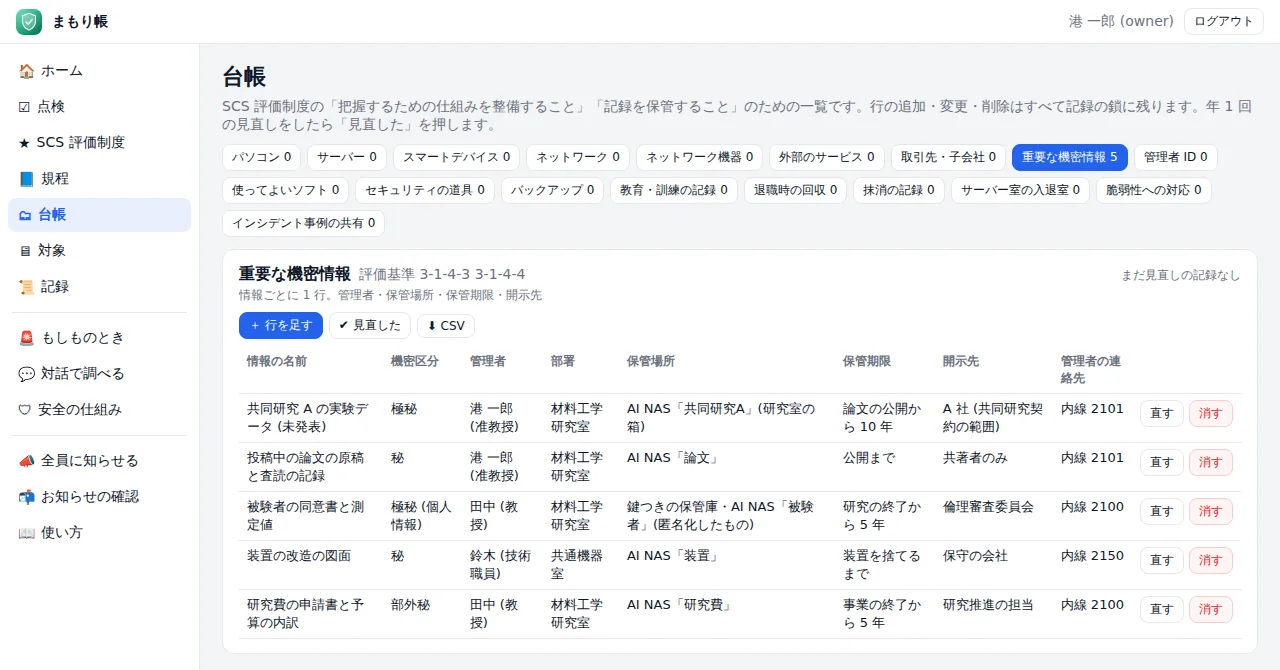Download with the ⬇ CSV button
Screen dimensions: 1280x670
point(446,326)
